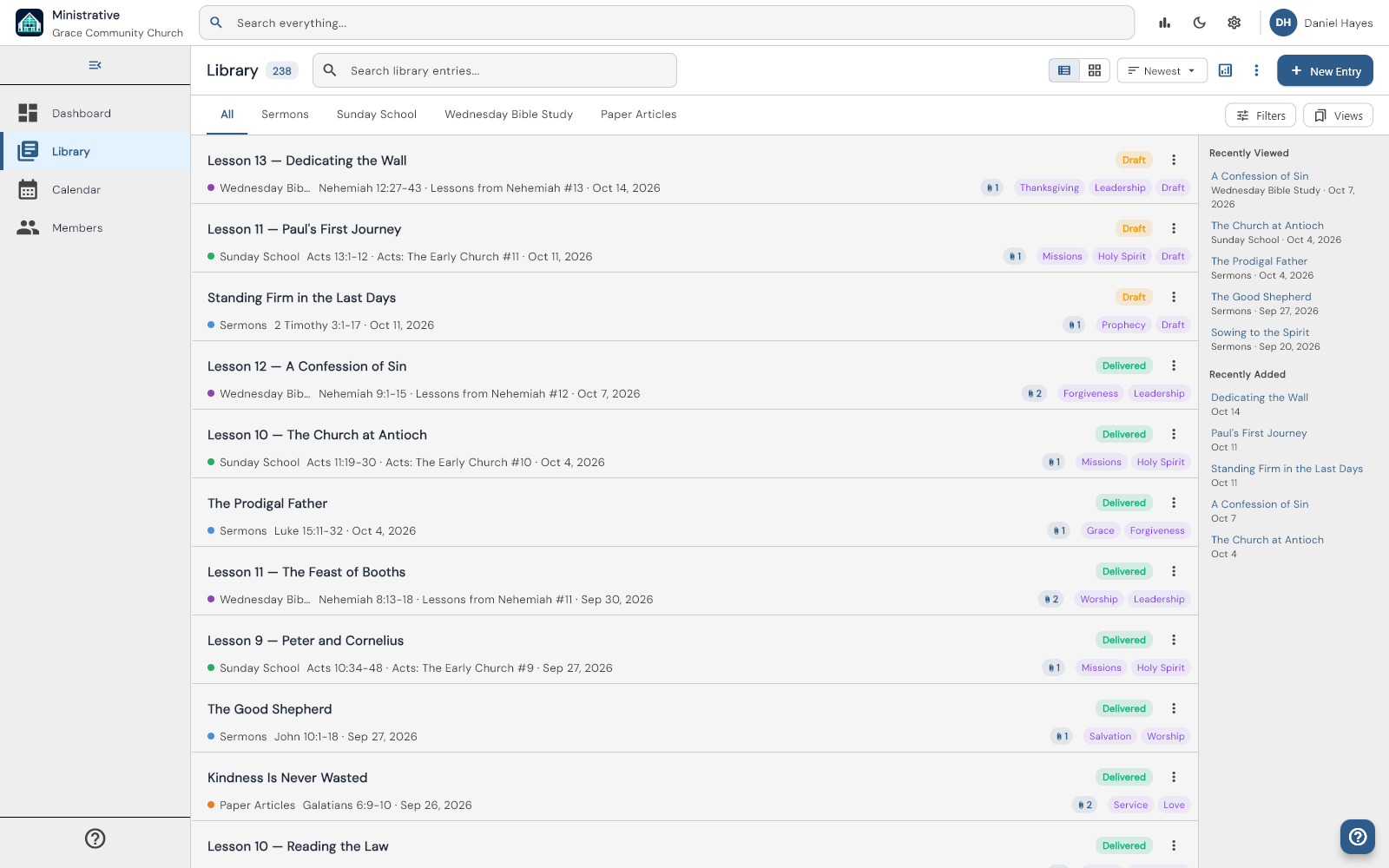Screen dimensions: 1389x868
Task: Click the Thanksgiving tag on Lesson 13
Action: pyautogui.click(x=1050, y=187)
